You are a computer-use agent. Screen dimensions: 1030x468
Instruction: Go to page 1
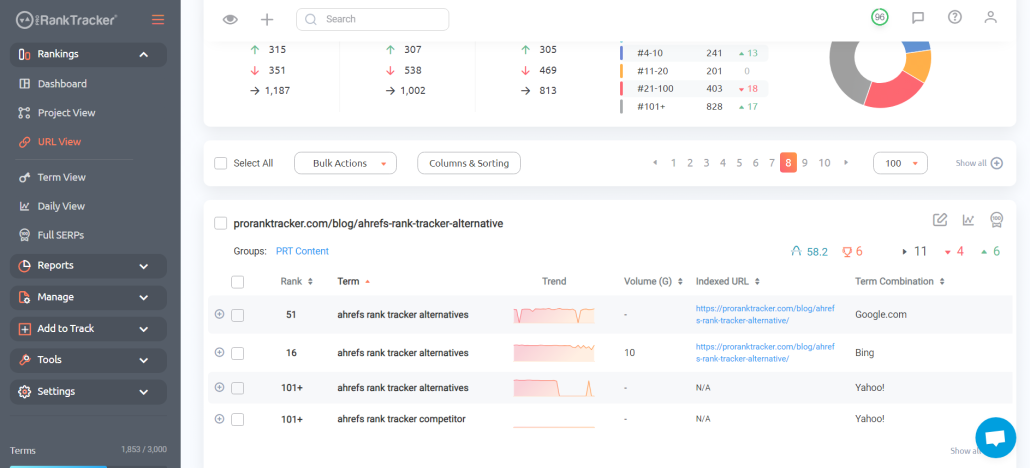pyautogui.click(x=673, y=163)
